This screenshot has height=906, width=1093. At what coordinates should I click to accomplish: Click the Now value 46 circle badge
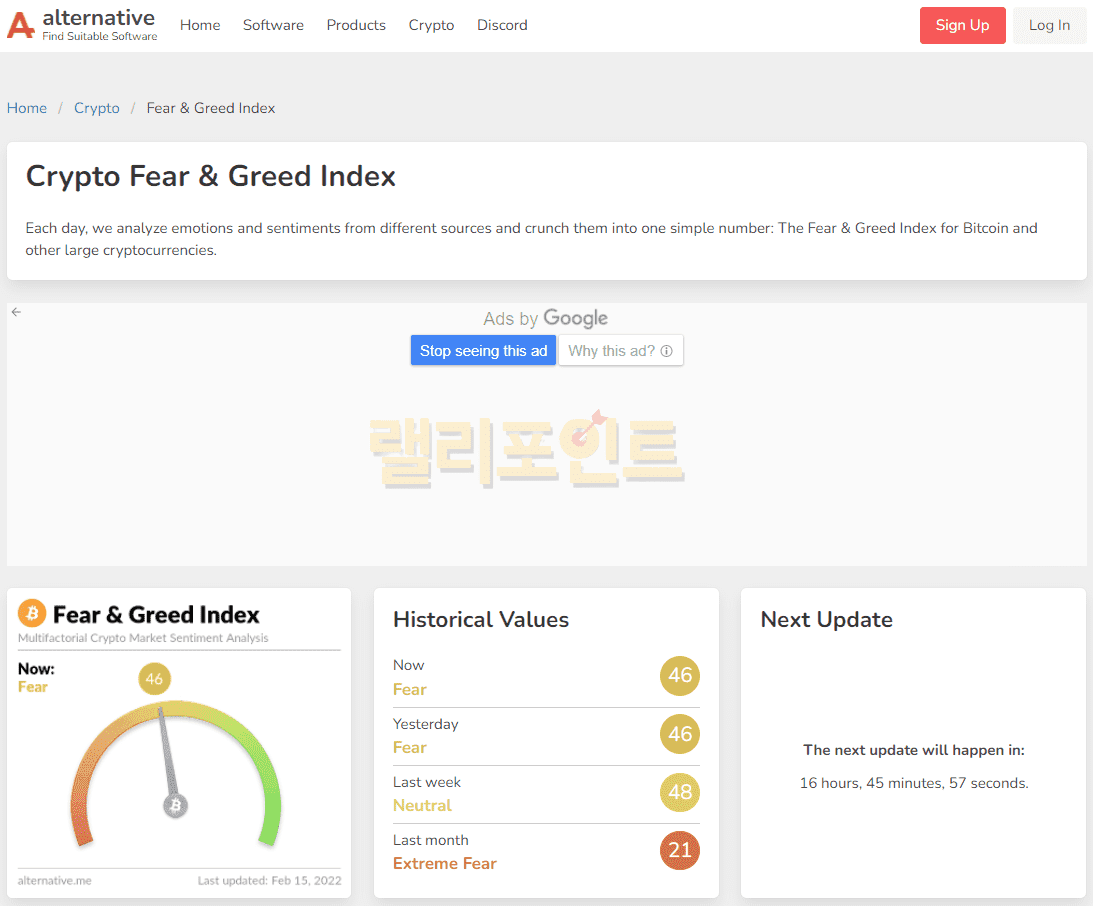pyautogui.click(x=680, y=676)
